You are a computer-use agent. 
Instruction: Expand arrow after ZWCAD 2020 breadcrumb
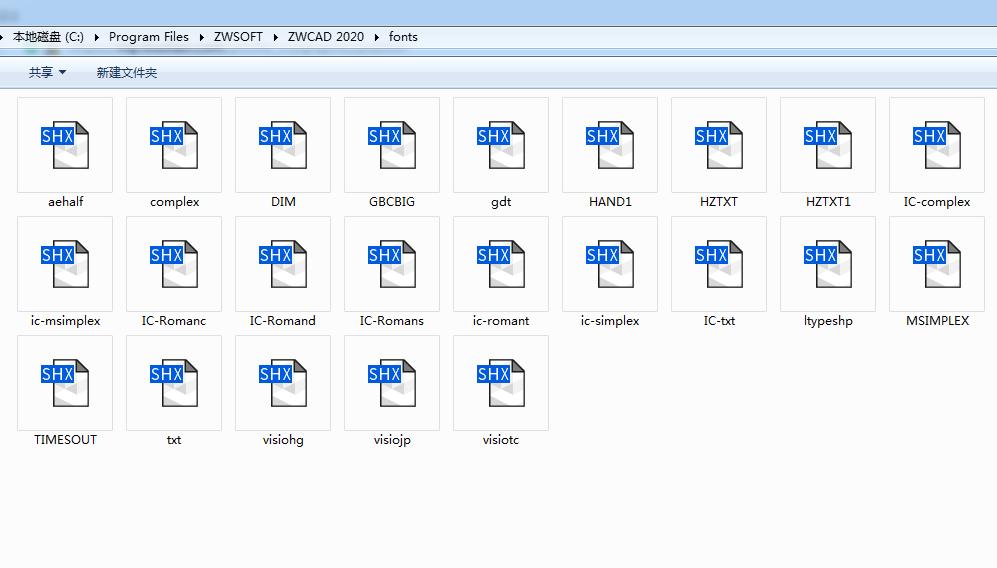[376, 38]
